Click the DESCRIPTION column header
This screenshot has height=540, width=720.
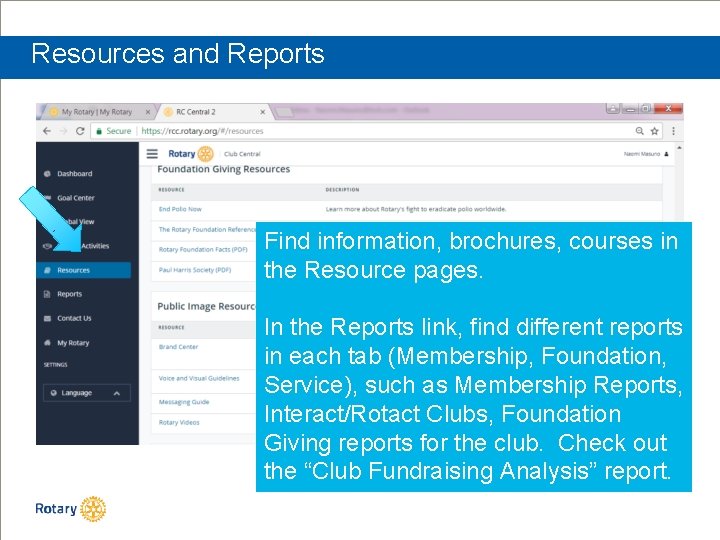(343, 190)
